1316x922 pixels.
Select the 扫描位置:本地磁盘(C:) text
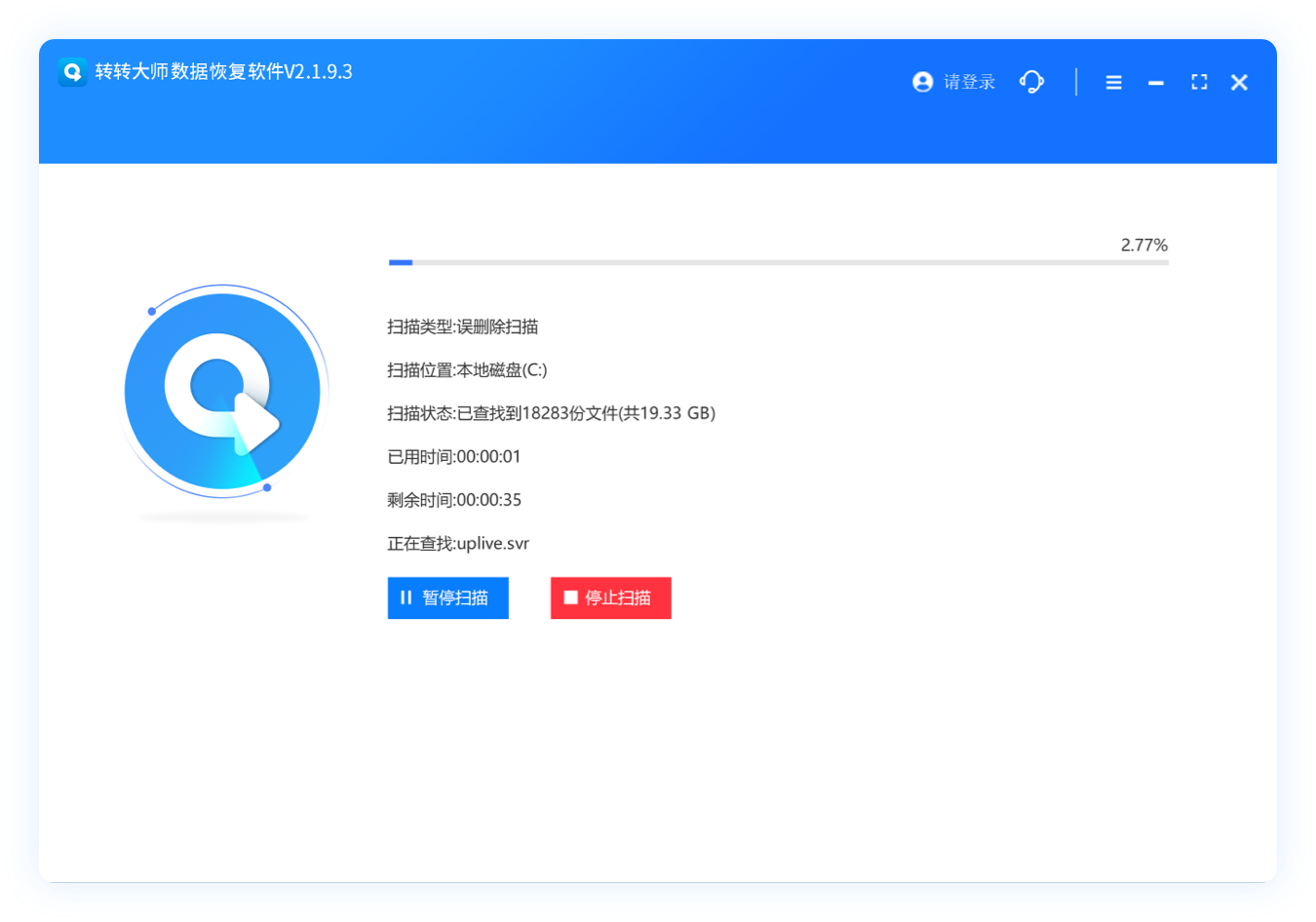[467, 369]
